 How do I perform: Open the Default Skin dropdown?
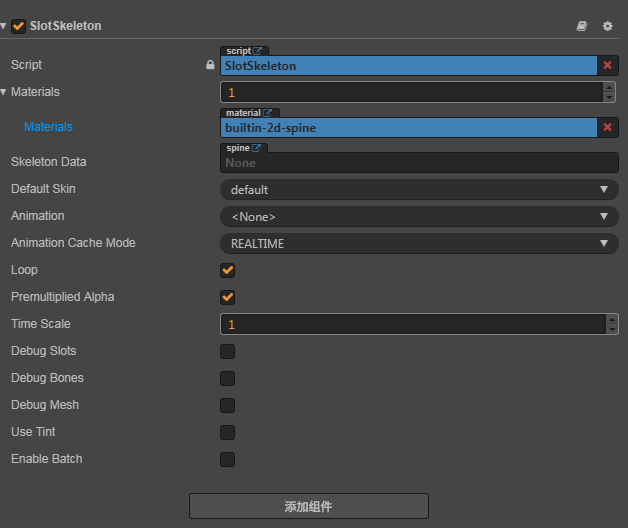tap(418, 189)
